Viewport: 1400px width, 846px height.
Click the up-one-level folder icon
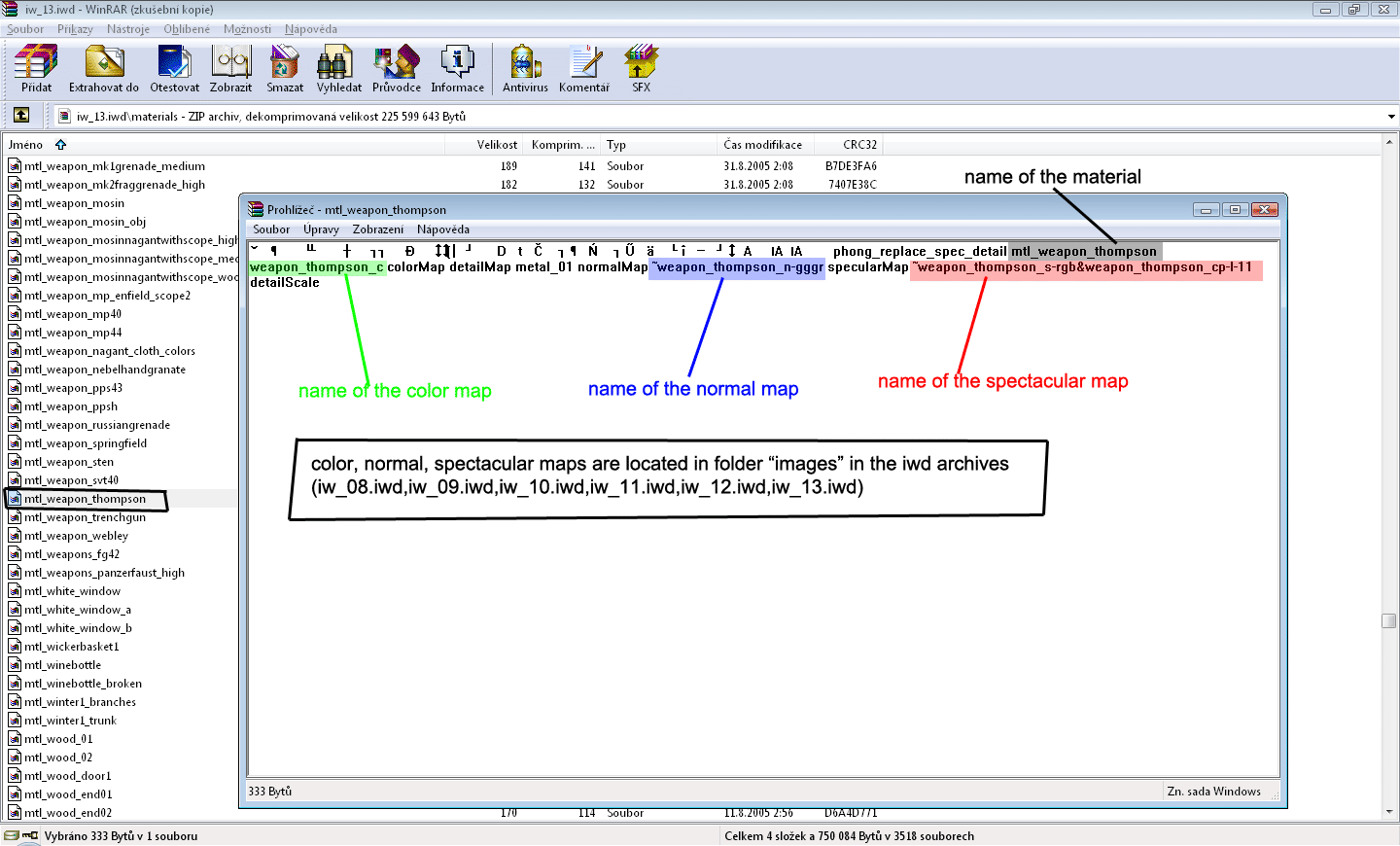tap(21, 116)
